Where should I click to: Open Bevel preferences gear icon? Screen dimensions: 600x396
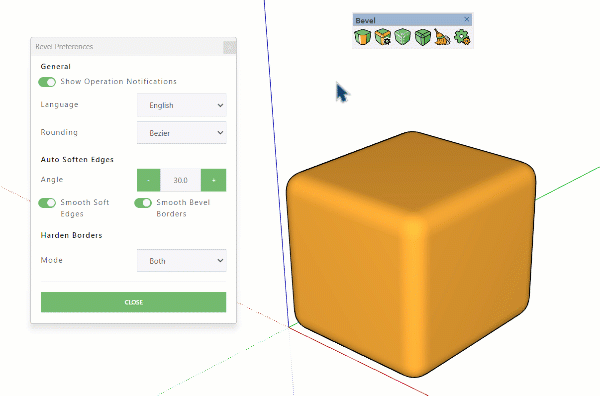click(x=462, y=37)
